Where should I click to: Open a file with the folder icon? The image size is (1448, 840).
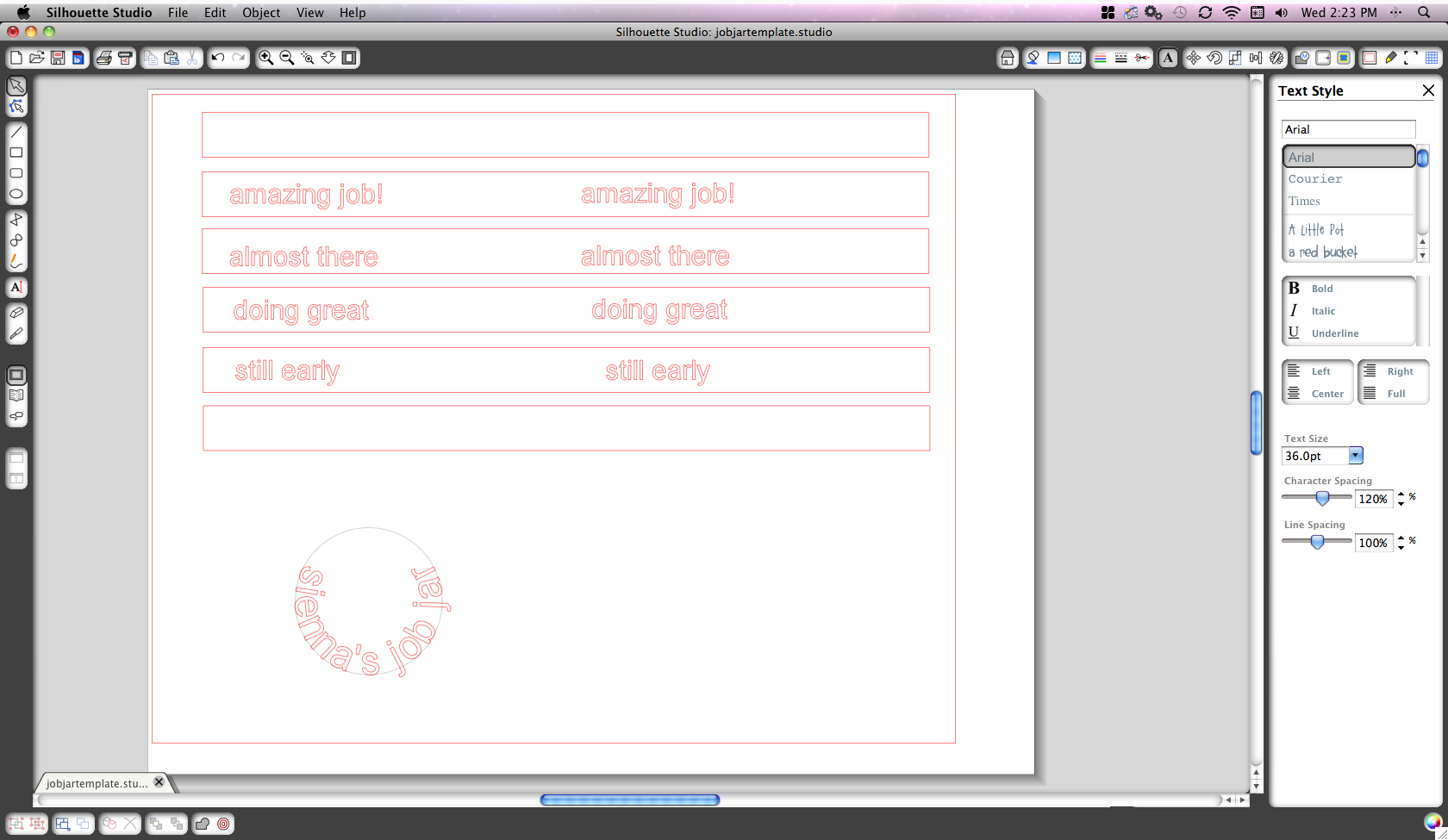[x=36, y=58]
